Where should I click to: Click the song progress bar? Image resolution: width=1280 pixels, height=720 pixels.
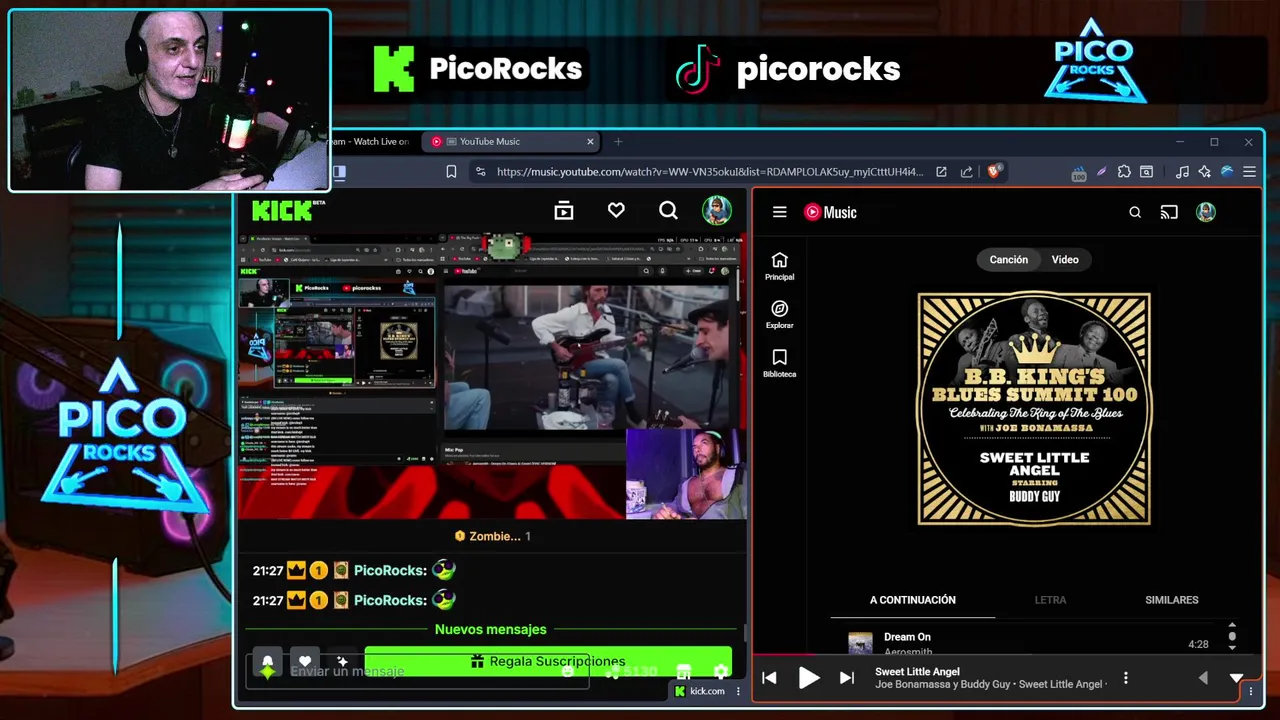[1007, 655]
